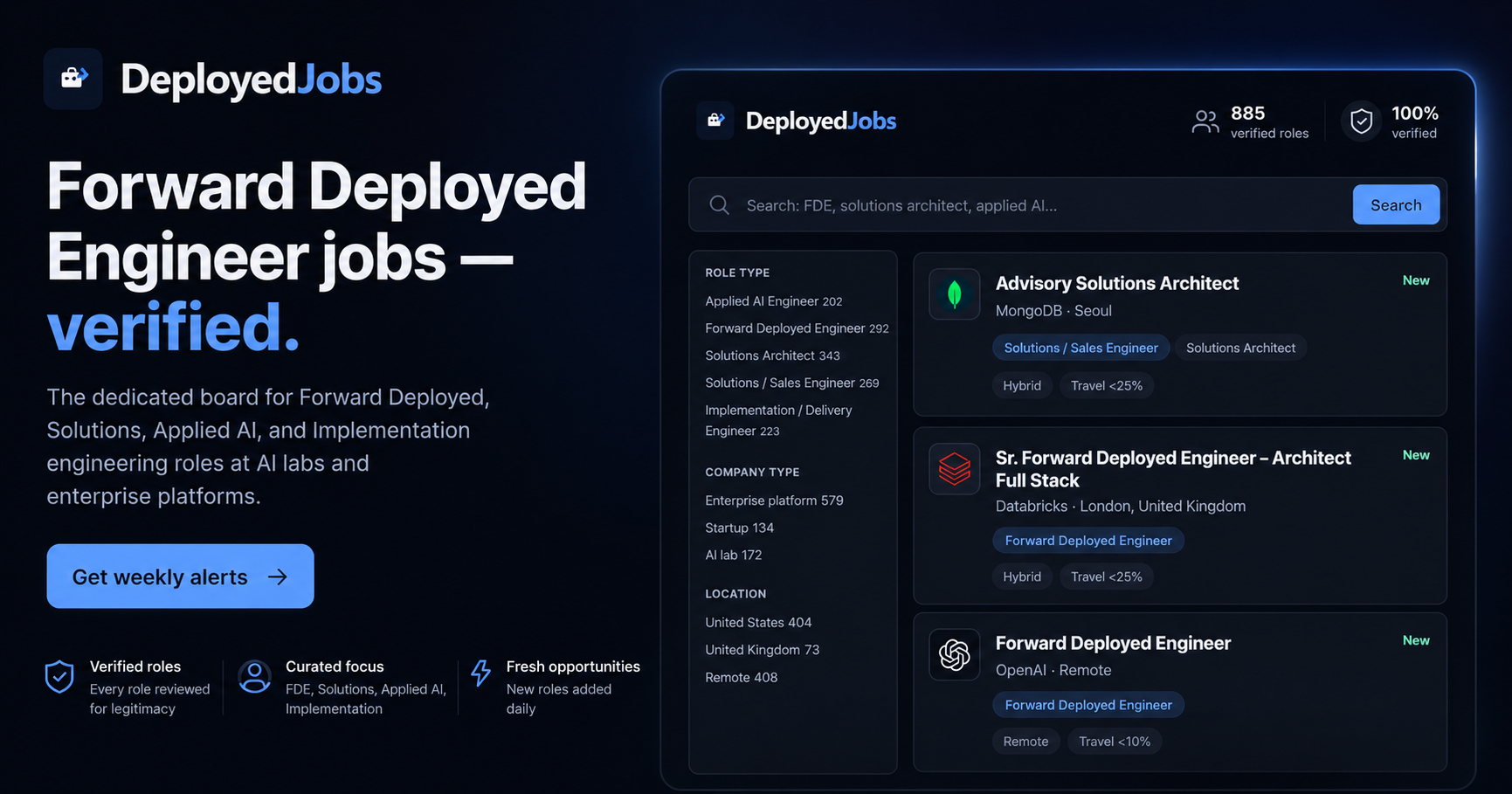The height and width of the screenshot is (794, 1512).
Task: Click the Hybrid tag on MongoDB card
Action: click(x=1022, y=385)
